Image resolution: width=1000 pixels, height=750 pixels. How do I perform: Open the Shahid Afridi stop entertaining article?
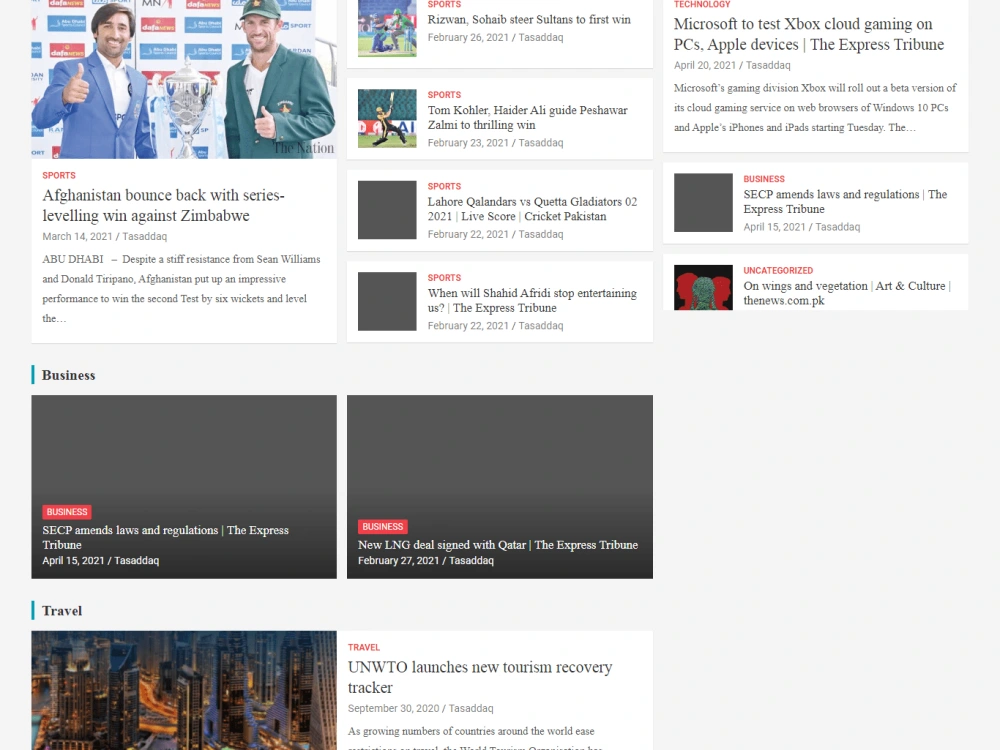click(532, 300)
